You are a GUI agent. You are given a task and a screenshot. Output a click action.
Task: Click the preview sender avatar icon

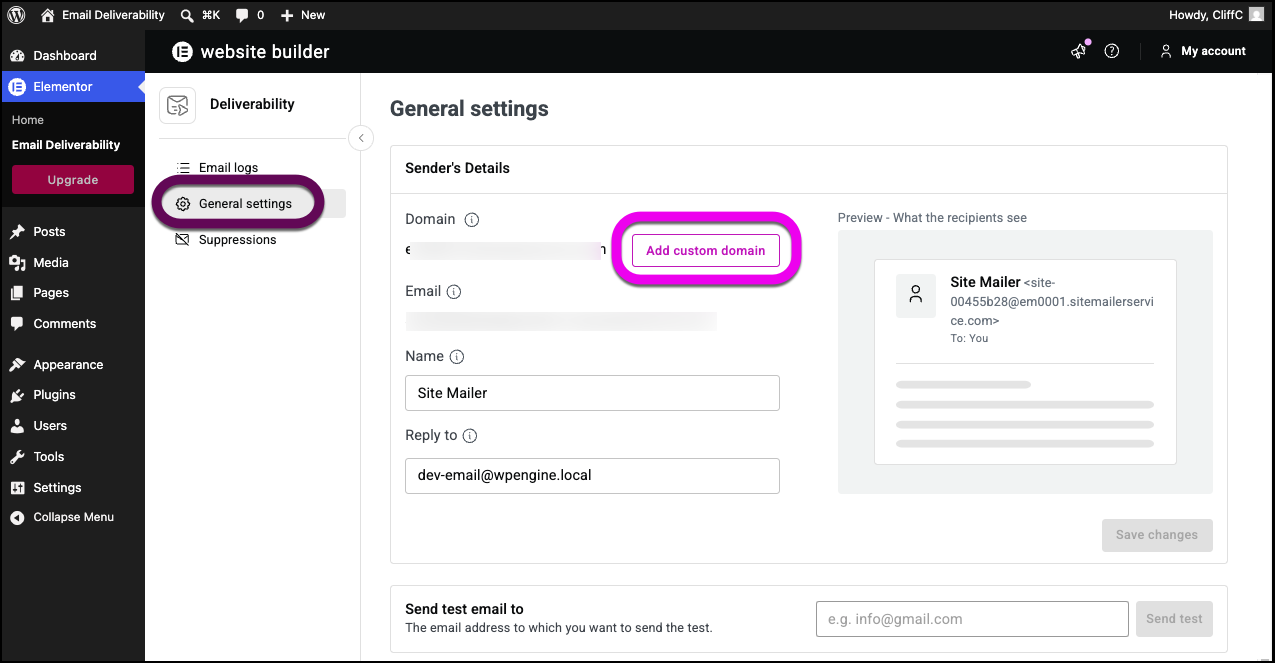916,296
